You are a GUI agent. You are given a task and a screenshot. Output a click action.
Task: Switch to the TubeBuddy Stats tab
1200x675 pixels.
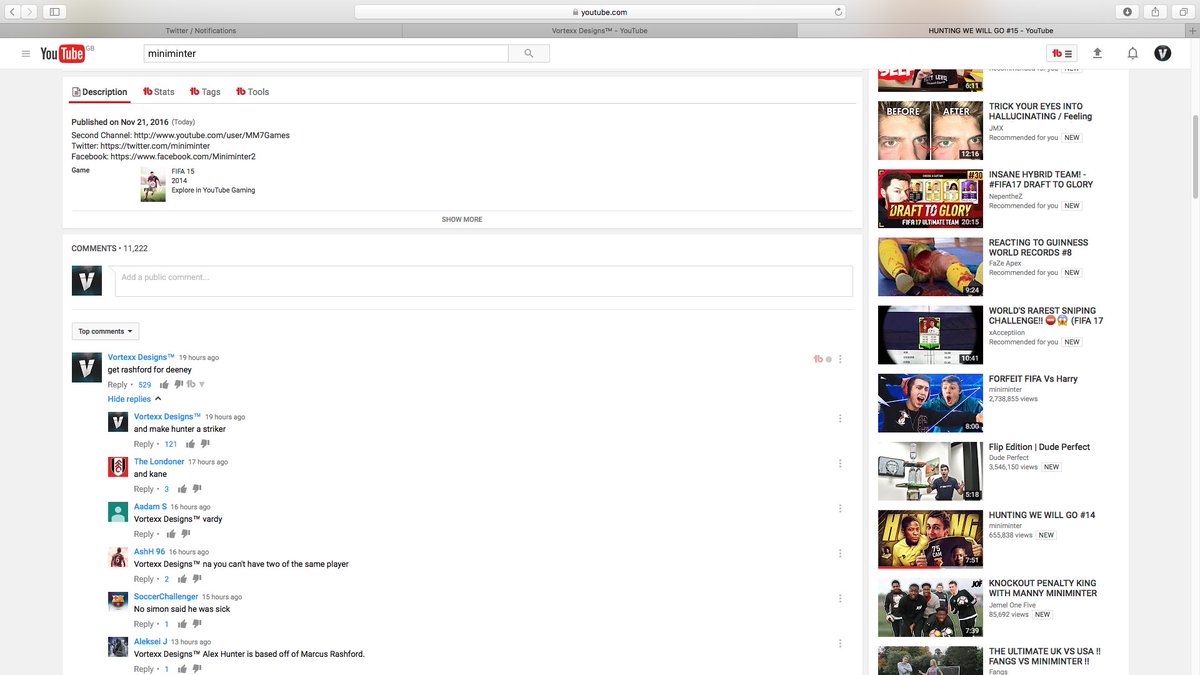159,92
